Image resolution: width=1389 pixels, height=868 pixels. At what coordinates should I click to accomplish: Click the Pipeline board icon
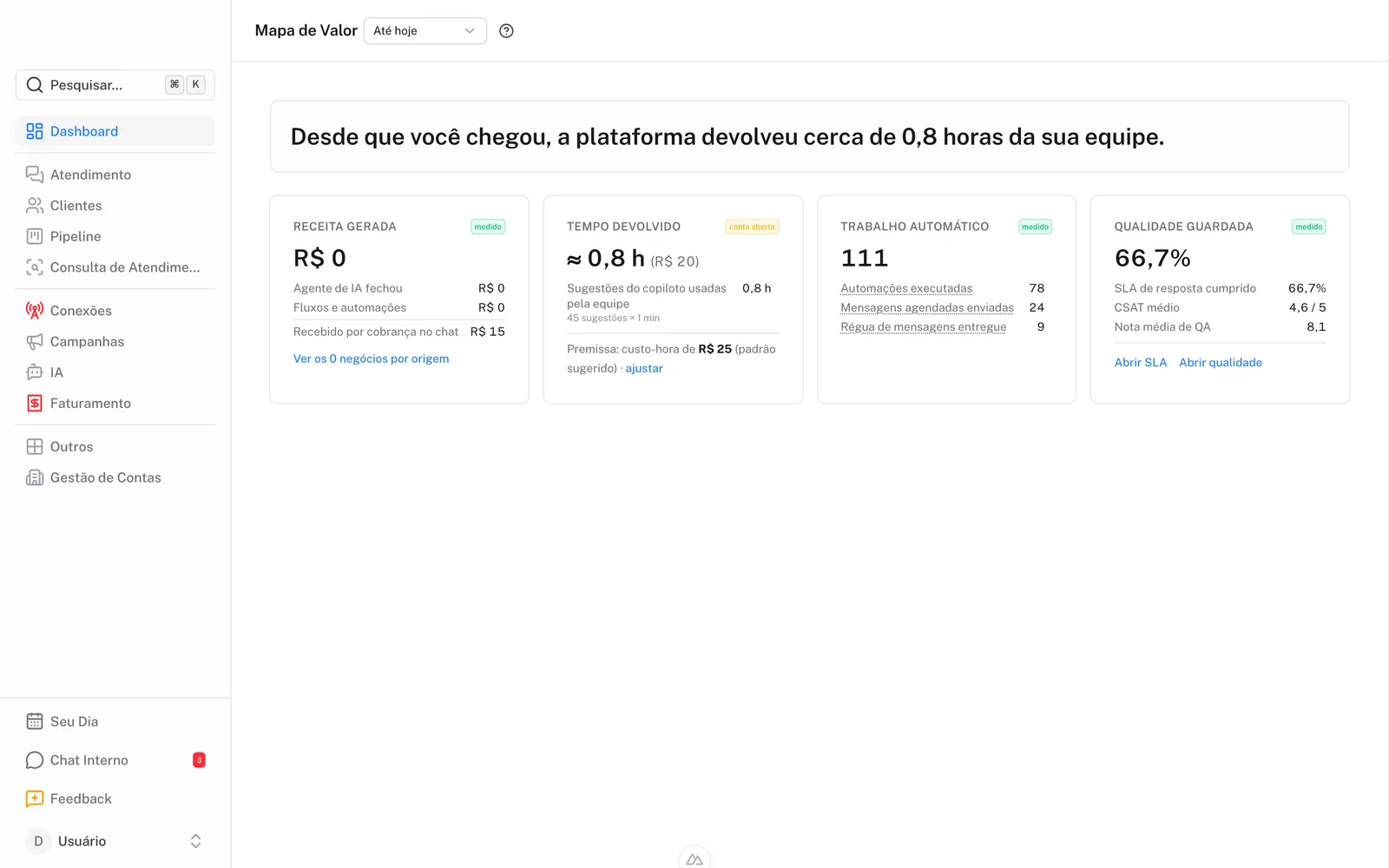(x=35, y=236)
